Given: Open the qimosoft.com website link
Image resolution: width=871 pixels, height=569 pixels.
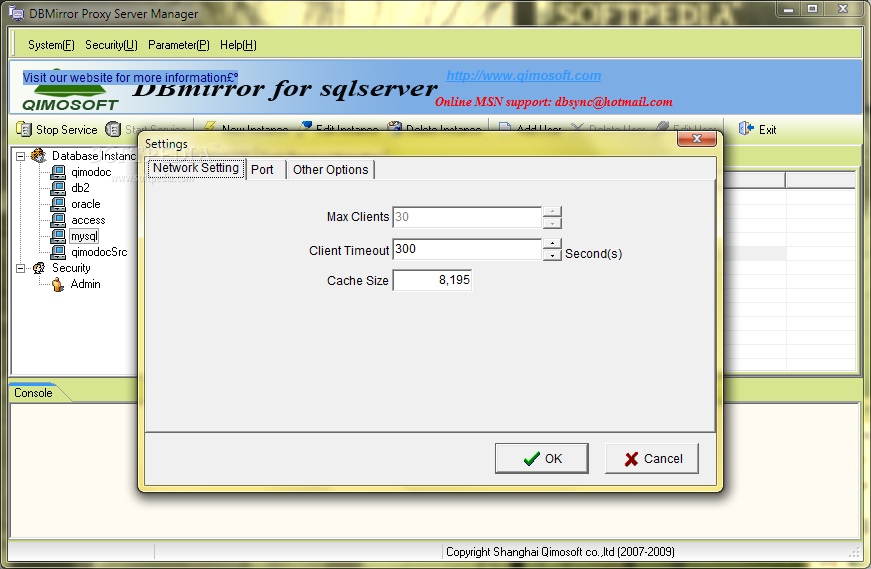Looking at the screenshot, I should coord(523,76).
